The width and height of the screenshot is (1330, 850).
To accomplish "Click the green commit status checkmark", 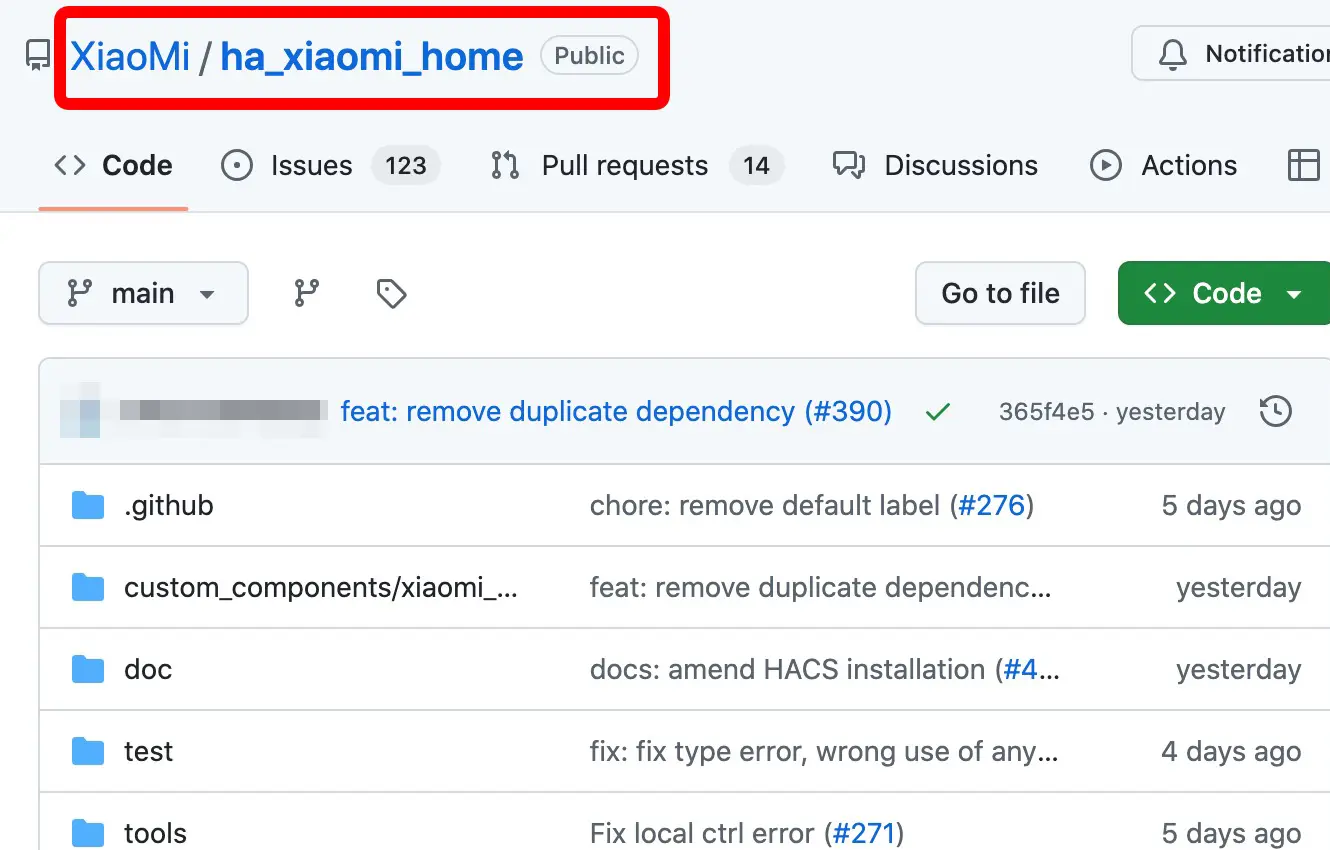I will [x=937, y=411].
